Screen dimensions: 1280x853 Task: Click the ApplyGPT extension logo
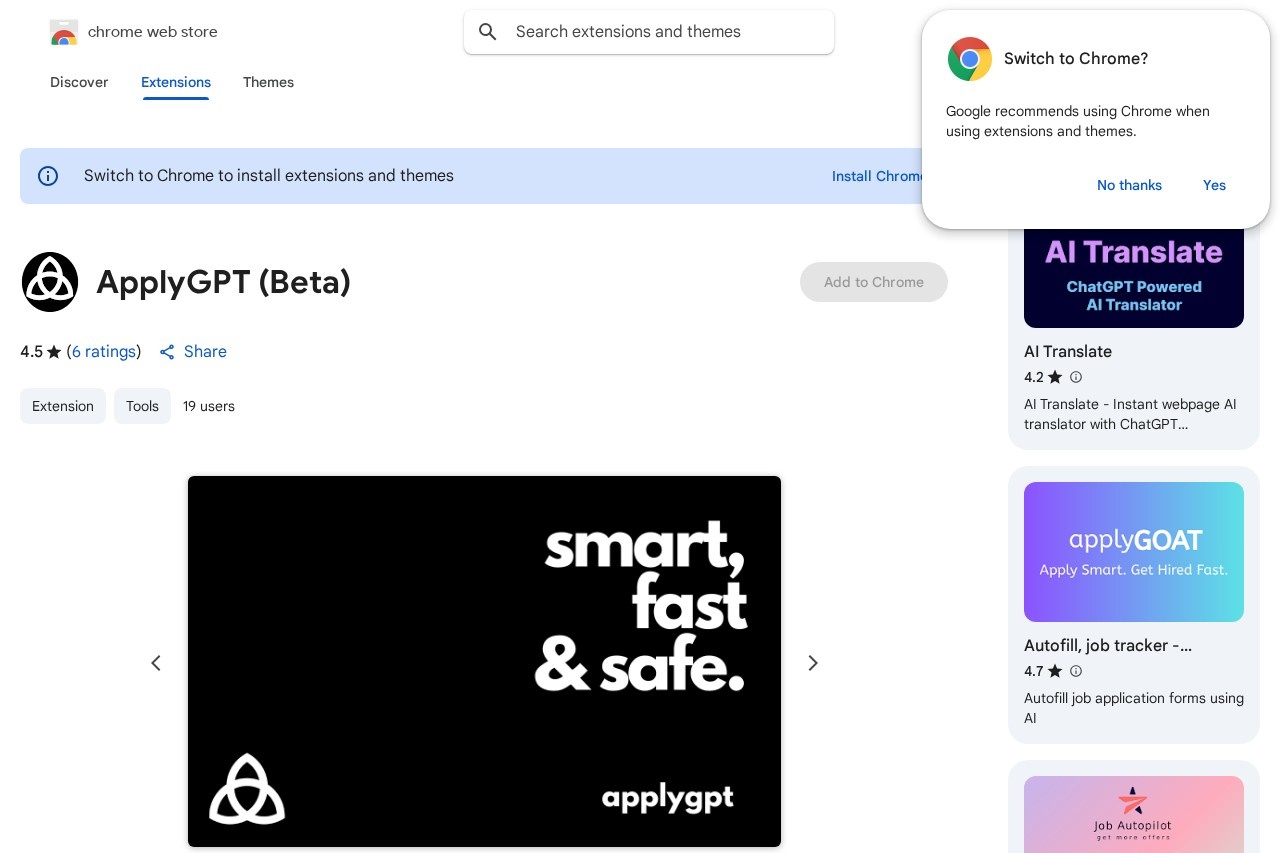(50, 282)
